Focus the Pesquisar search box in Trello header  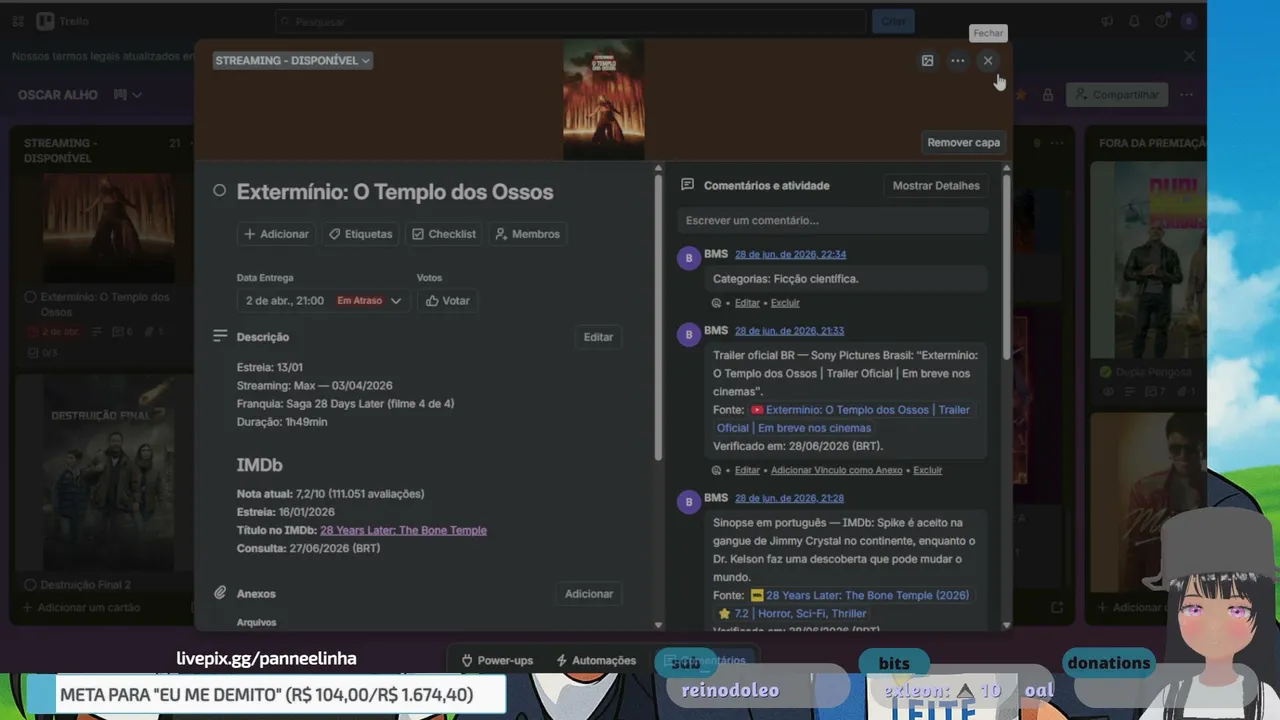[x=570, y=21]
